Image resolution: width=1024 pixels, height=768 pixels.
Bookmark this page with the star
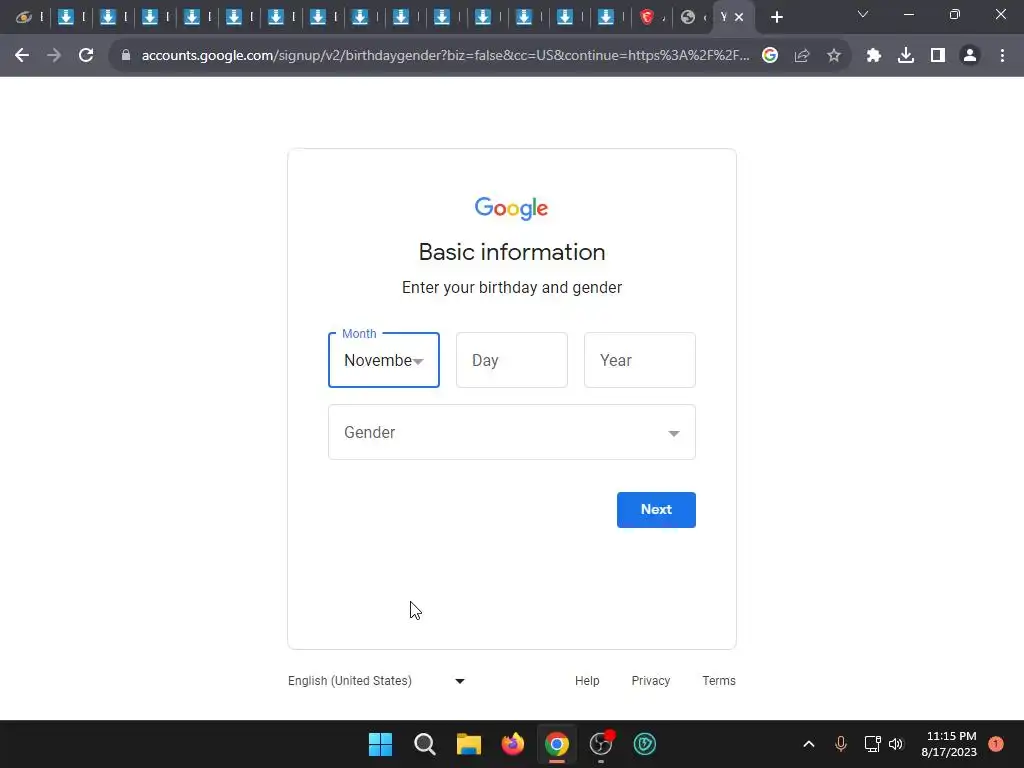click(x=834, y=56)
